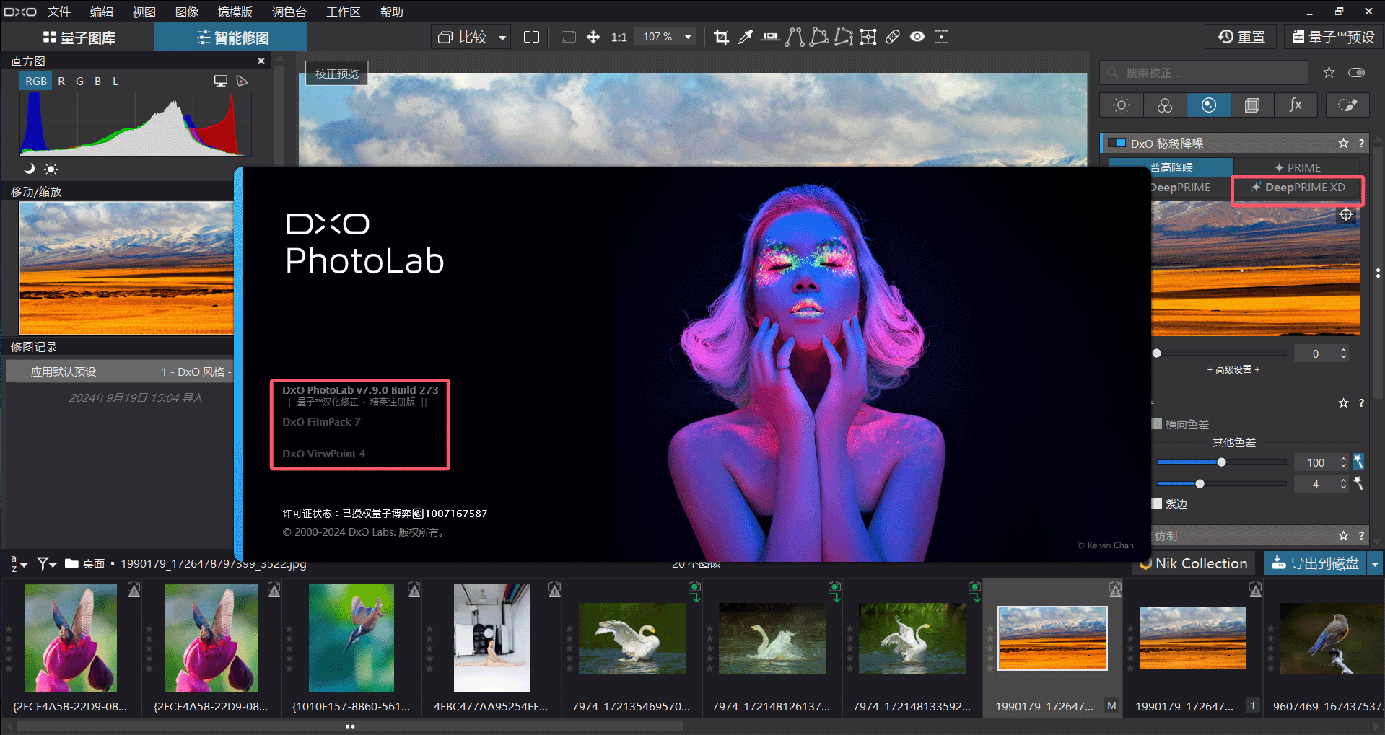This screenshot has height=735, width=1385.
Task: Adjust the chromatic aberration slider at 100
Action: (x=1221, y=462)
